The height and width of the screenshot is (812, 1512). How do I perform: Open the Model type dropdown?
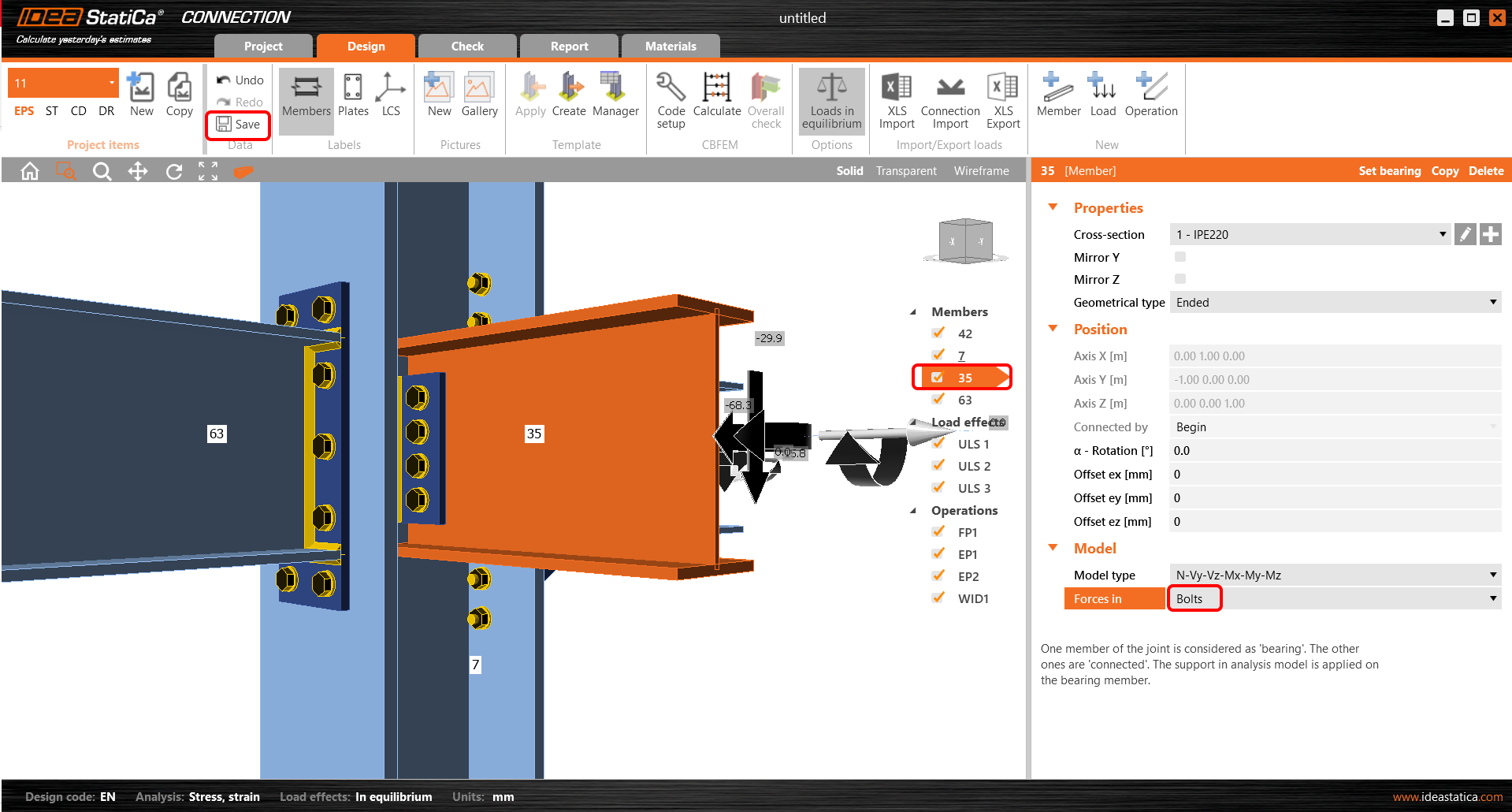(1492, 575)
